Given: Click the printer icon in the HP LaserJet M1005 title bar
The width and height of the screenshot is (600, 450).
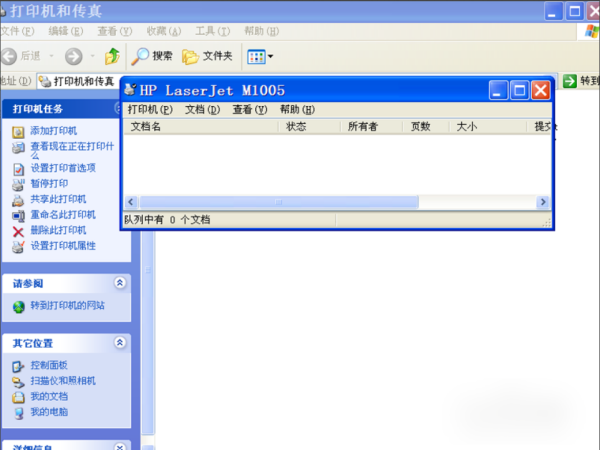Looking at the screenshot, I should click(x=130, y=90).
